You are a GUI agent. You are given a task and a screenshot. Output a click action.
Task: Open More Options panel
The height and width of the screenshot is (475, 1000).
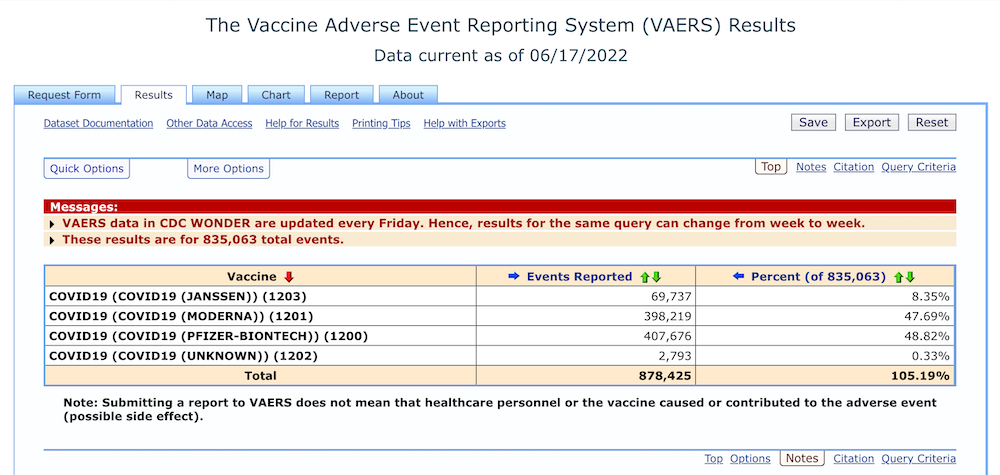point(228,168)
